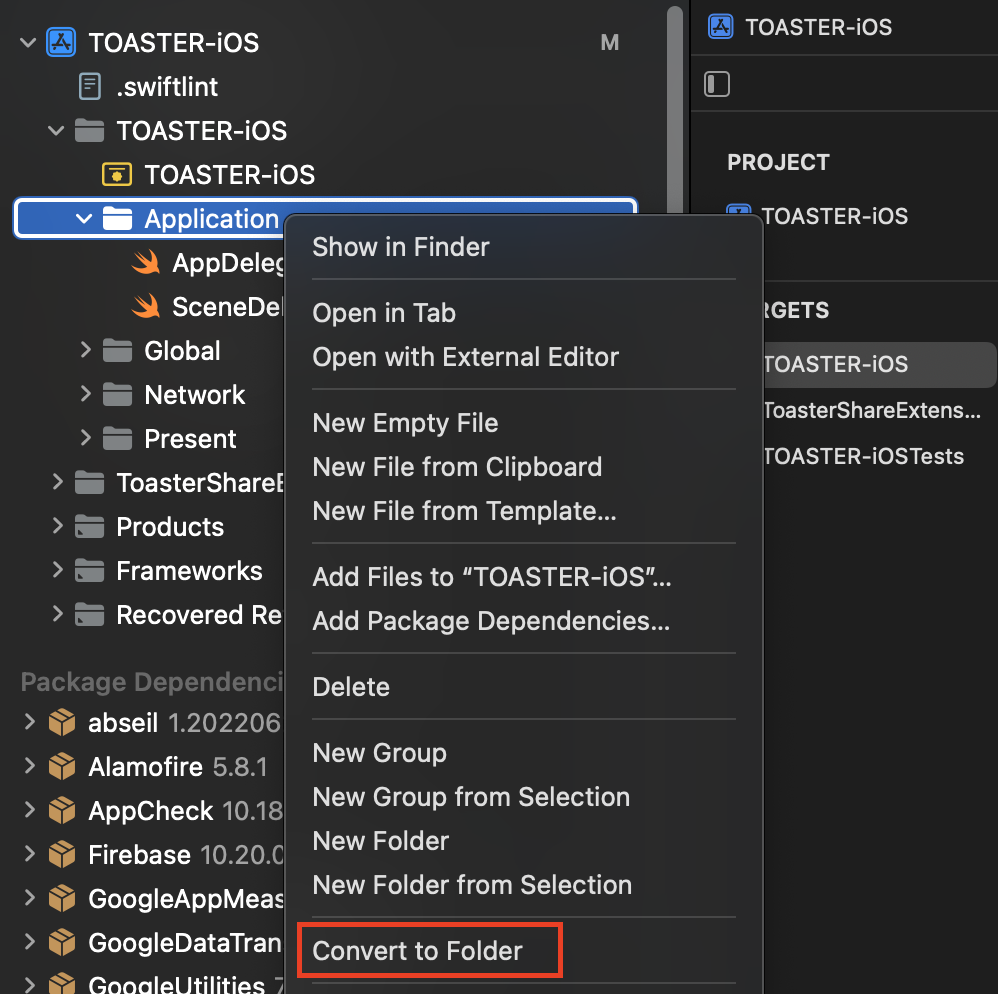This screenshot has width=998, height=994.
Task: Expand the Alamofire package
Action: 29,765
